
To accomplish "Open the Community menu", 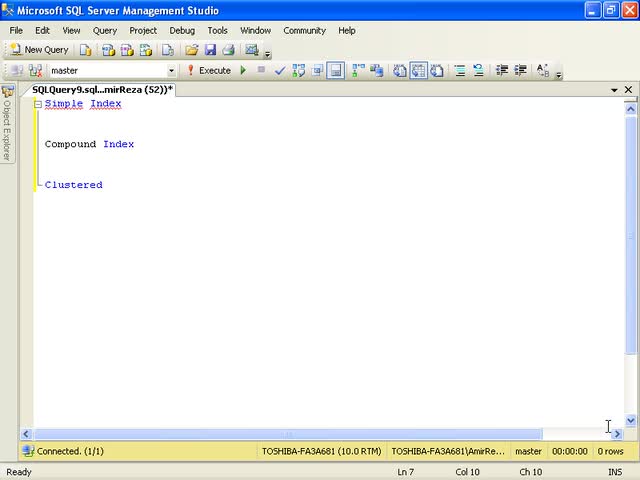I will pos(304,31).
